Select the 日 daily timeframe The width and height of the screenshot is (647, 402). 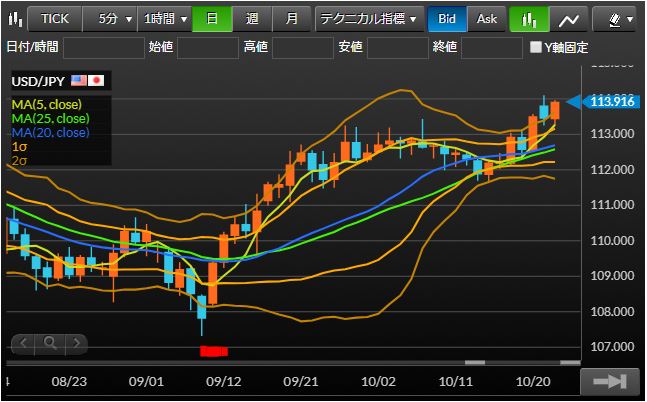point(212,19)
